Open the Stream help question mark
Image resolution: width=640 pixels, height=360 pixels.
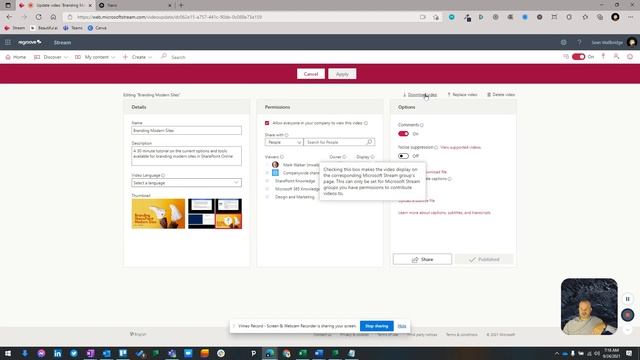[579, 42]
